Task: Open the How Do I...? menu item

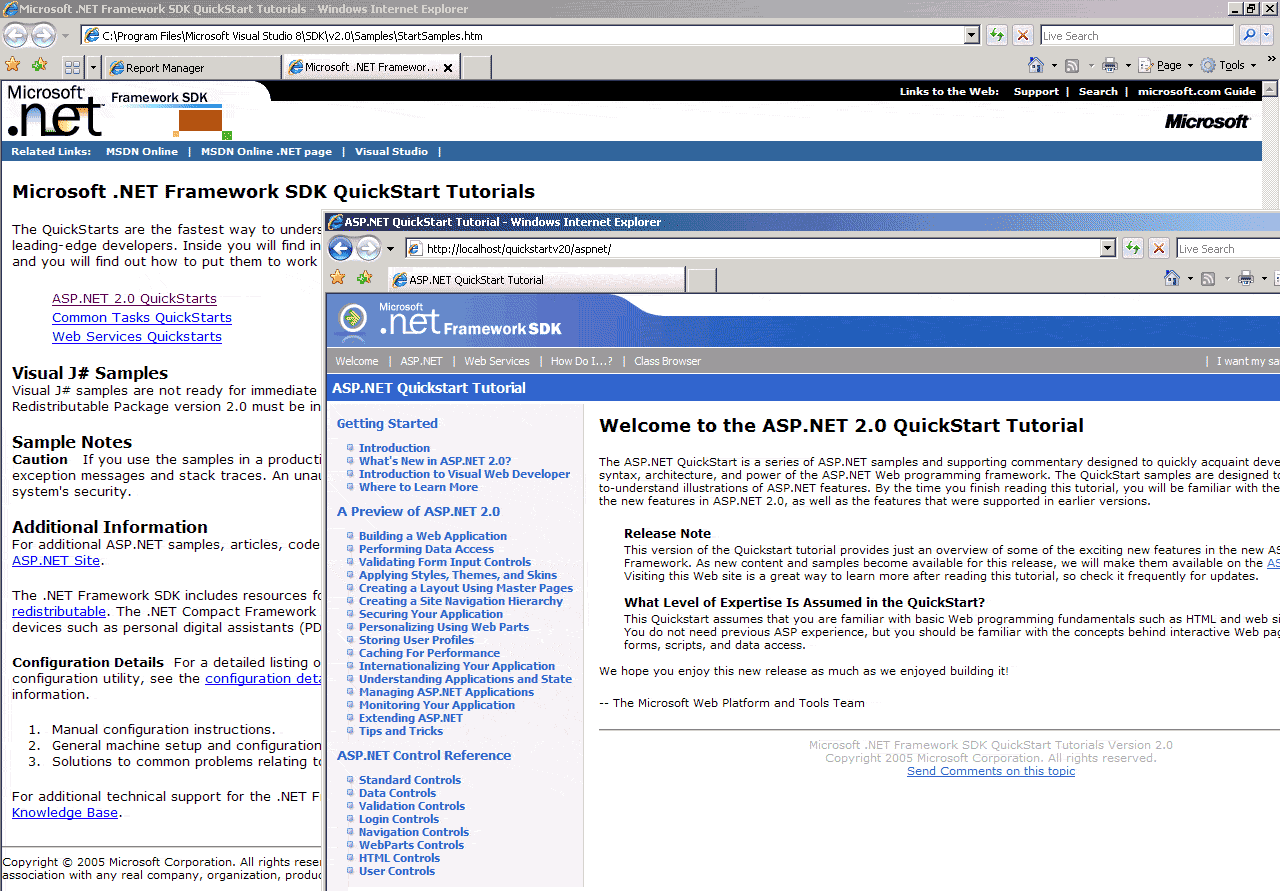Action: pyautogui.click(x=582, y=361)
